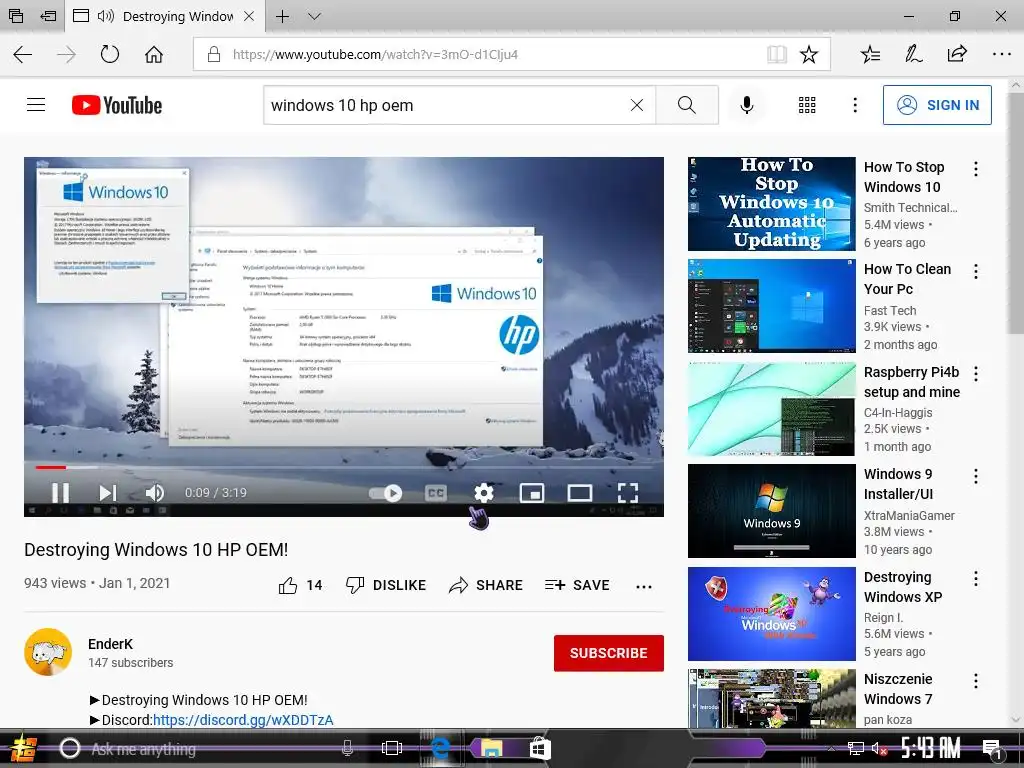
Task: Seek along the video progress bar
Action: (x=344, y=467)
